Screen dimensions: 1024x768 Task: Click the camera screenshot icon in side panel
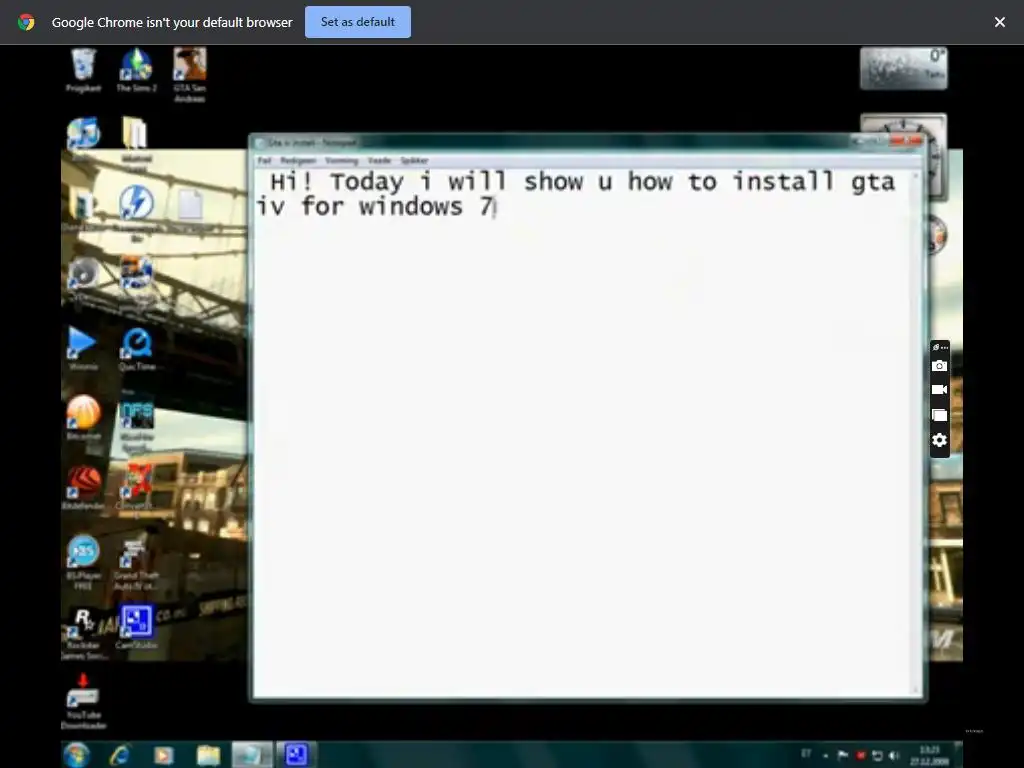939,366
